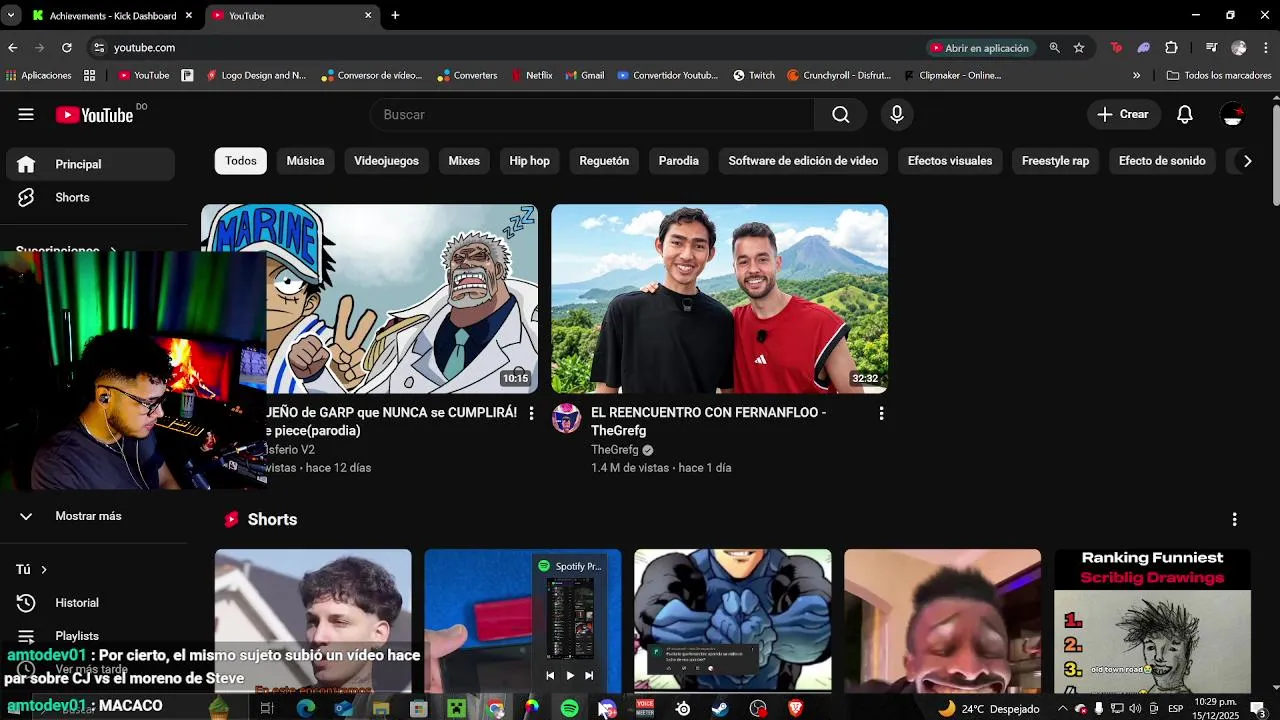The width and height of the screenshot is (1280, 720).
Task: Open the Steam taskbar icon
Action: [x=720, y=708]
